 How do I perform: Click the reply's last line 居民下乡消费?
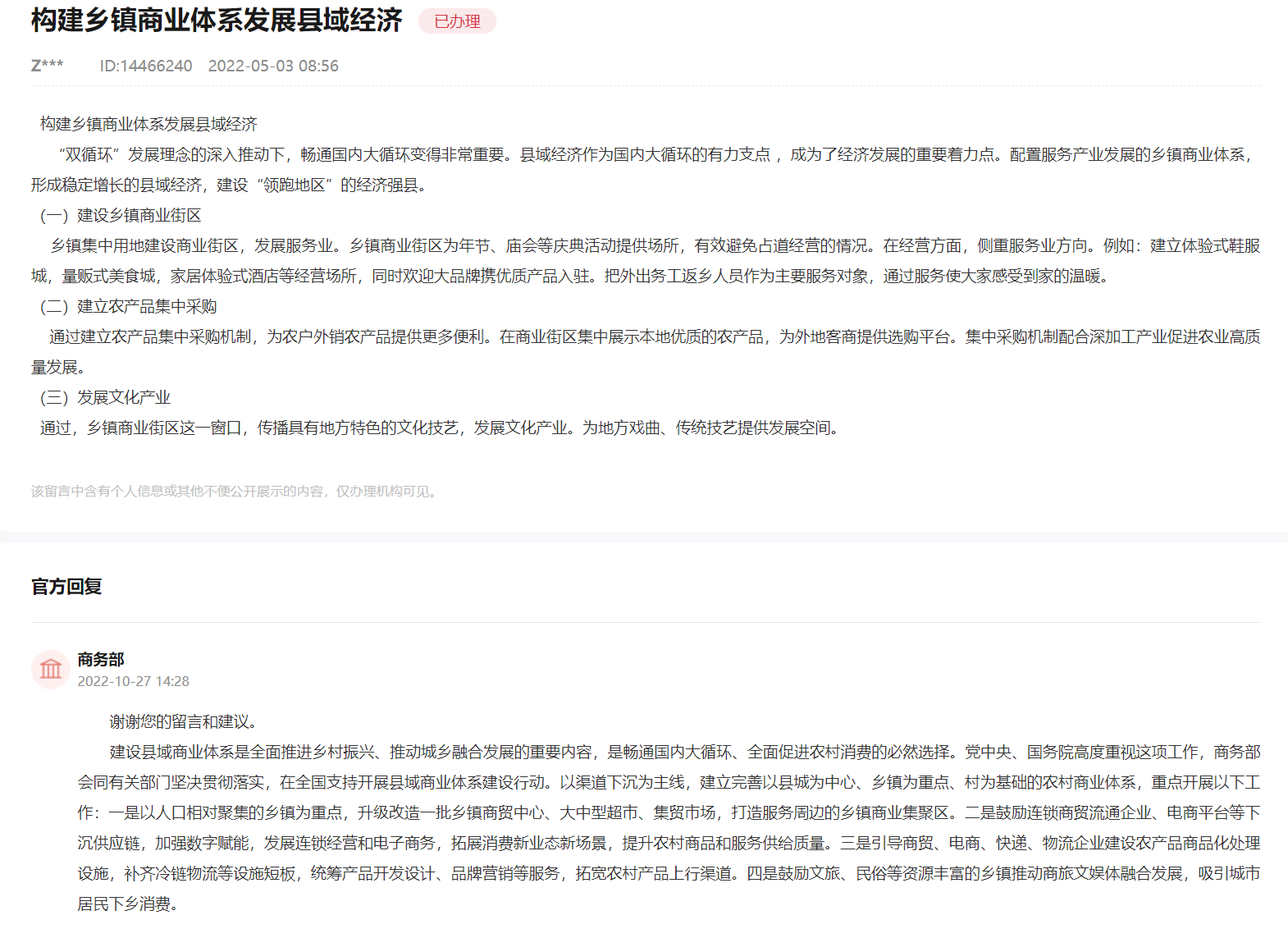[128, 904]
